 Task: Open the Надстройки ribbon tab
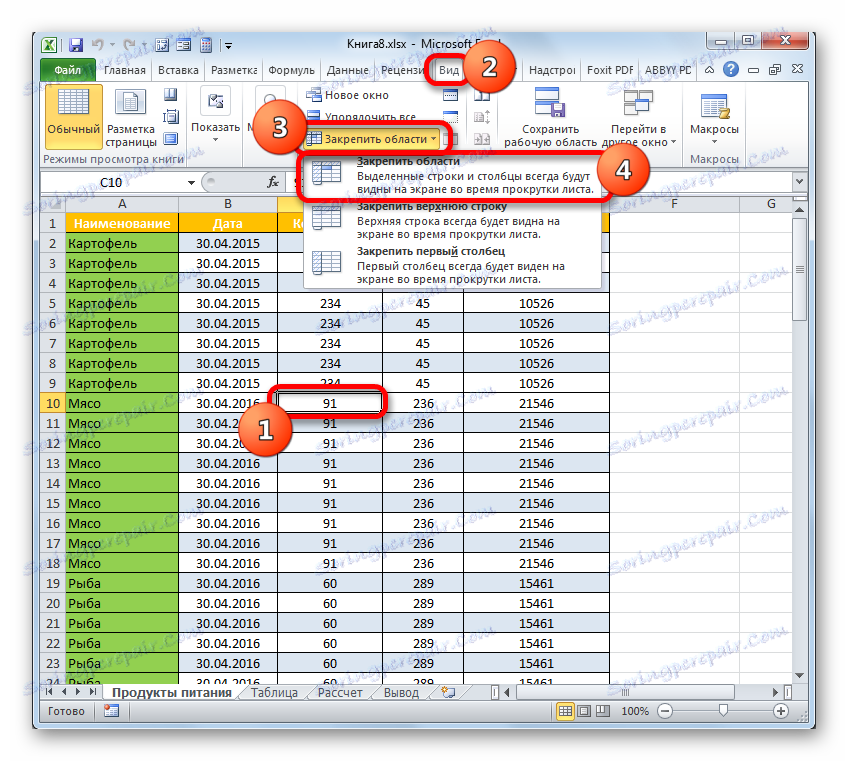[552, 70]
